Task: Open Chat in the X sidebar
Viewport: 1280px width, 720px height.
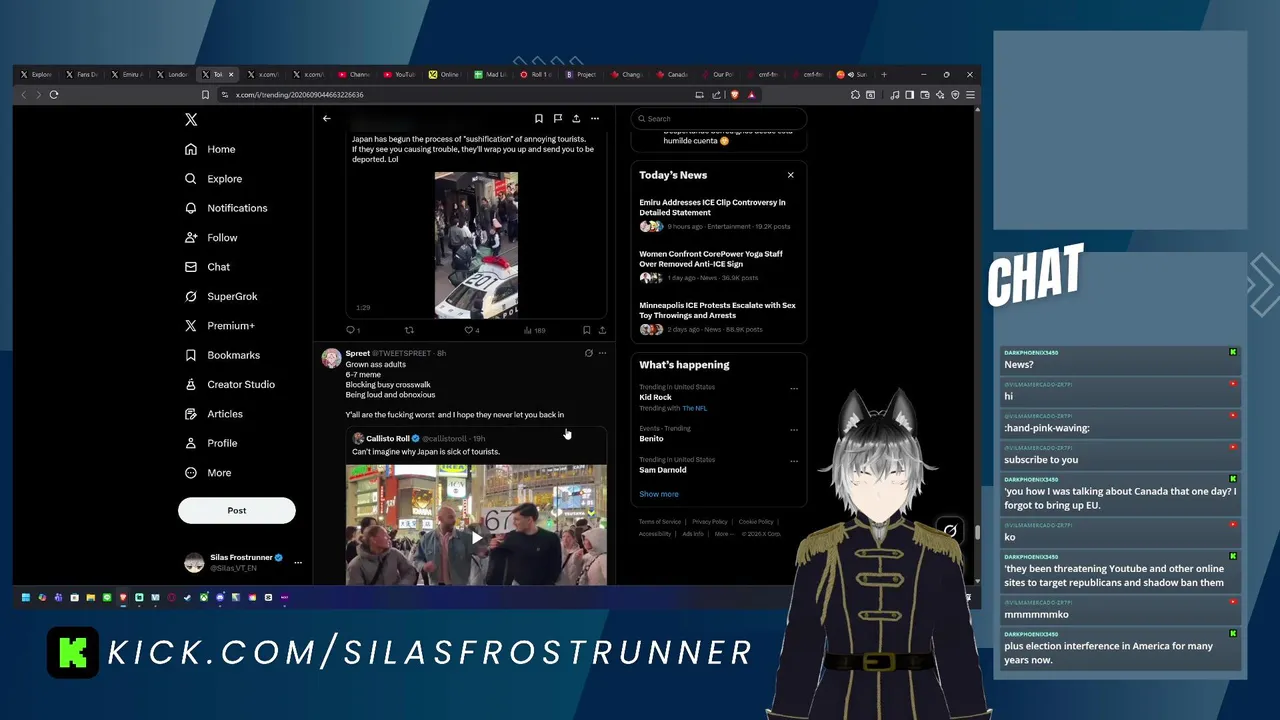Action: click(x=207, y=267)
